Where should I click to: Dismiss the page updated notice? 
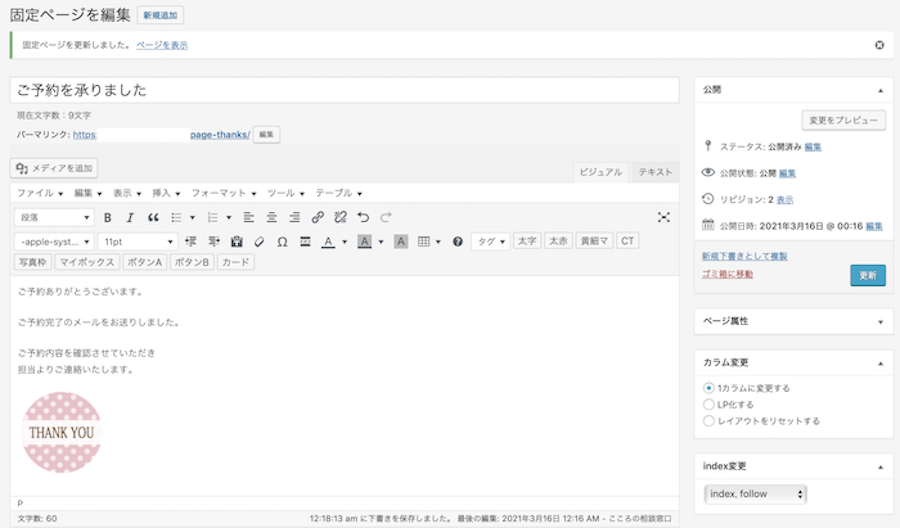[879, 45]
